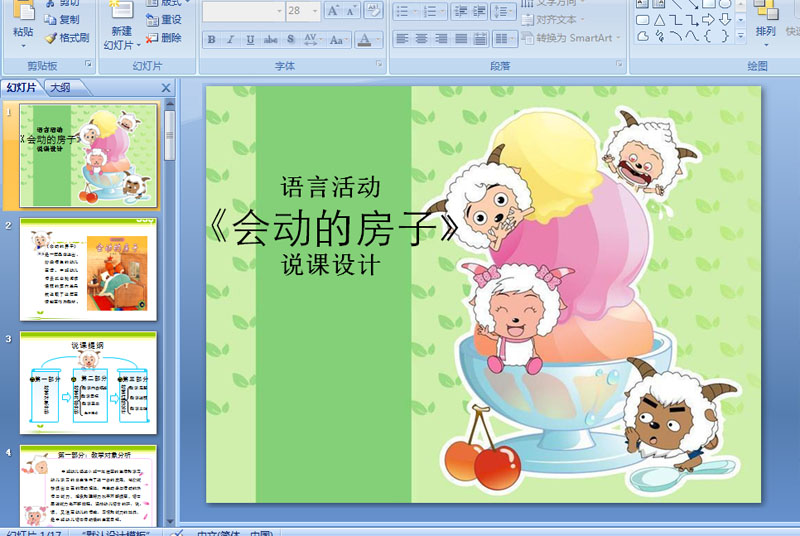
Task: Select the Right Arrow shape
Action: coord(708,20)
